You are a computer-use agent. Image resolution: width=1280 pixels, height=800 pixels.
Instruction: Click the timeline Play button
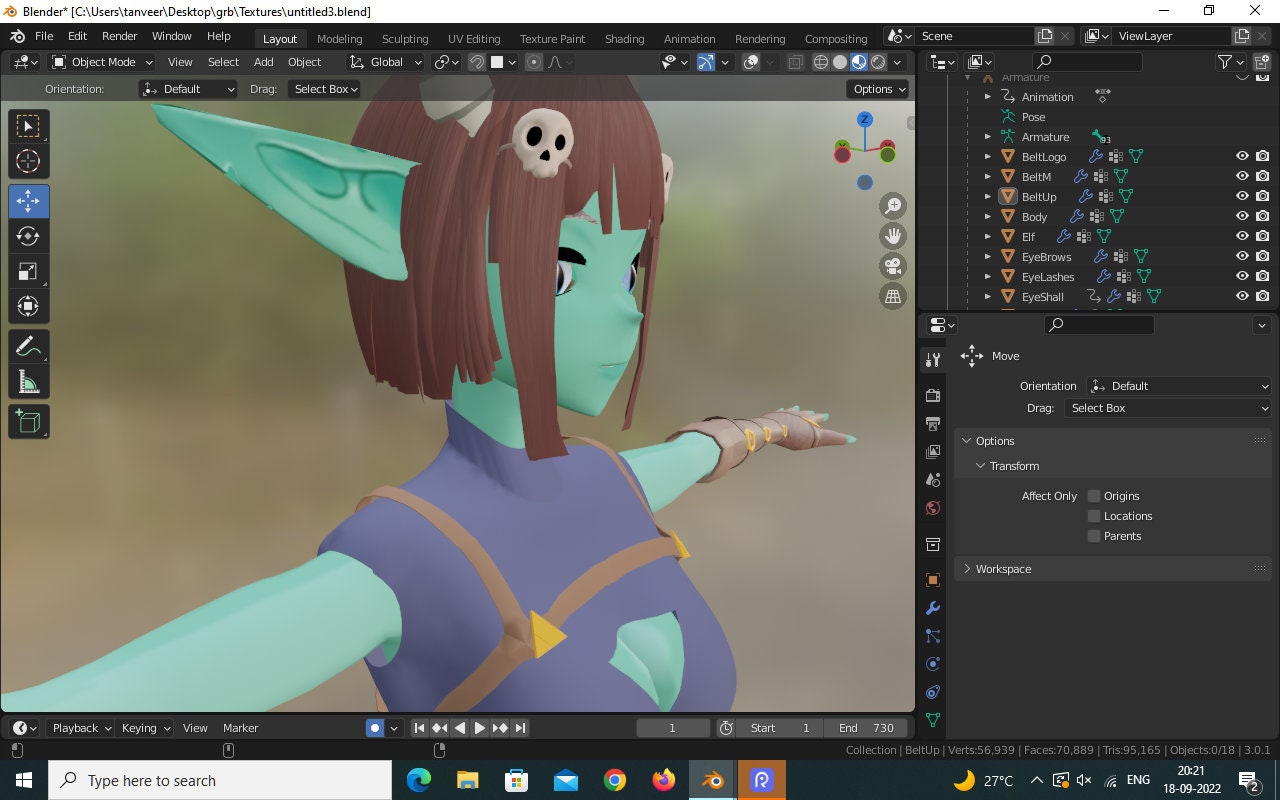[x=479, y=728]
